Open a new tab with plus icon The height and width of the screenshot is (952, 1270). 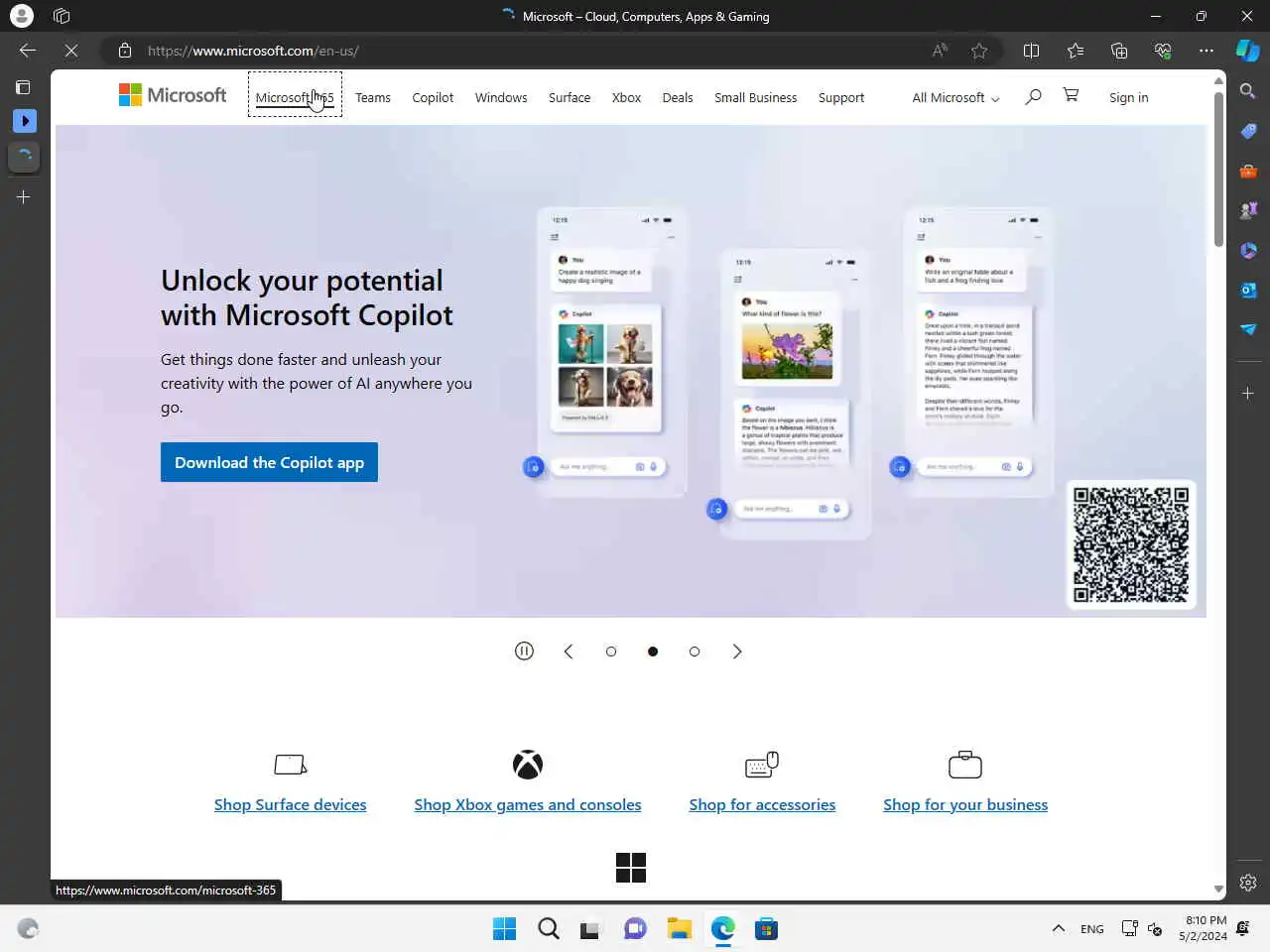(x=24, y=197)
